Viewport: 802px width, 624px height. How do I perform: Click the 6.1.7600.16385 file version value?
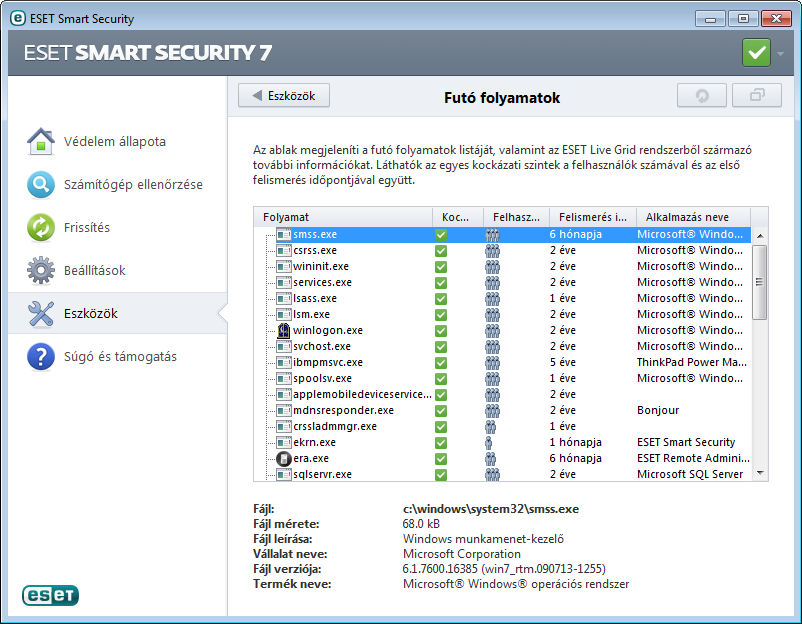(x=504, y=569)
